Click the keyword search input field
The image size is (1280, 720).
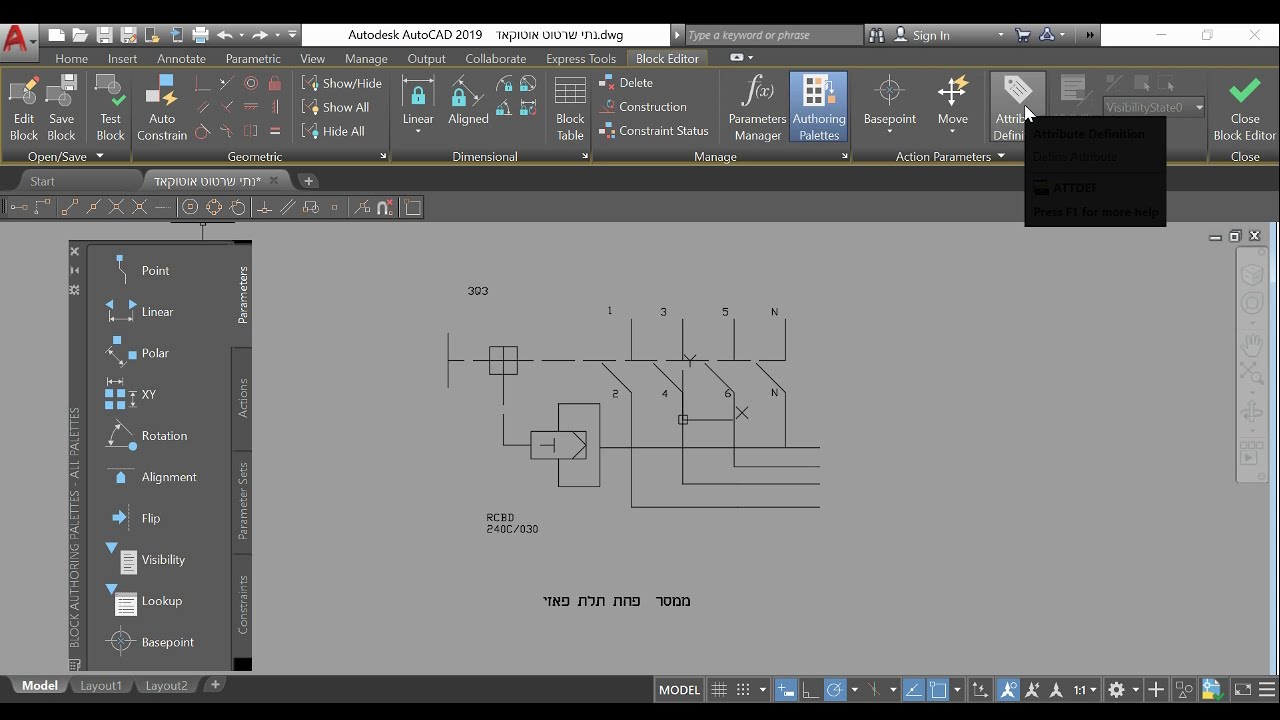point(772,35)
